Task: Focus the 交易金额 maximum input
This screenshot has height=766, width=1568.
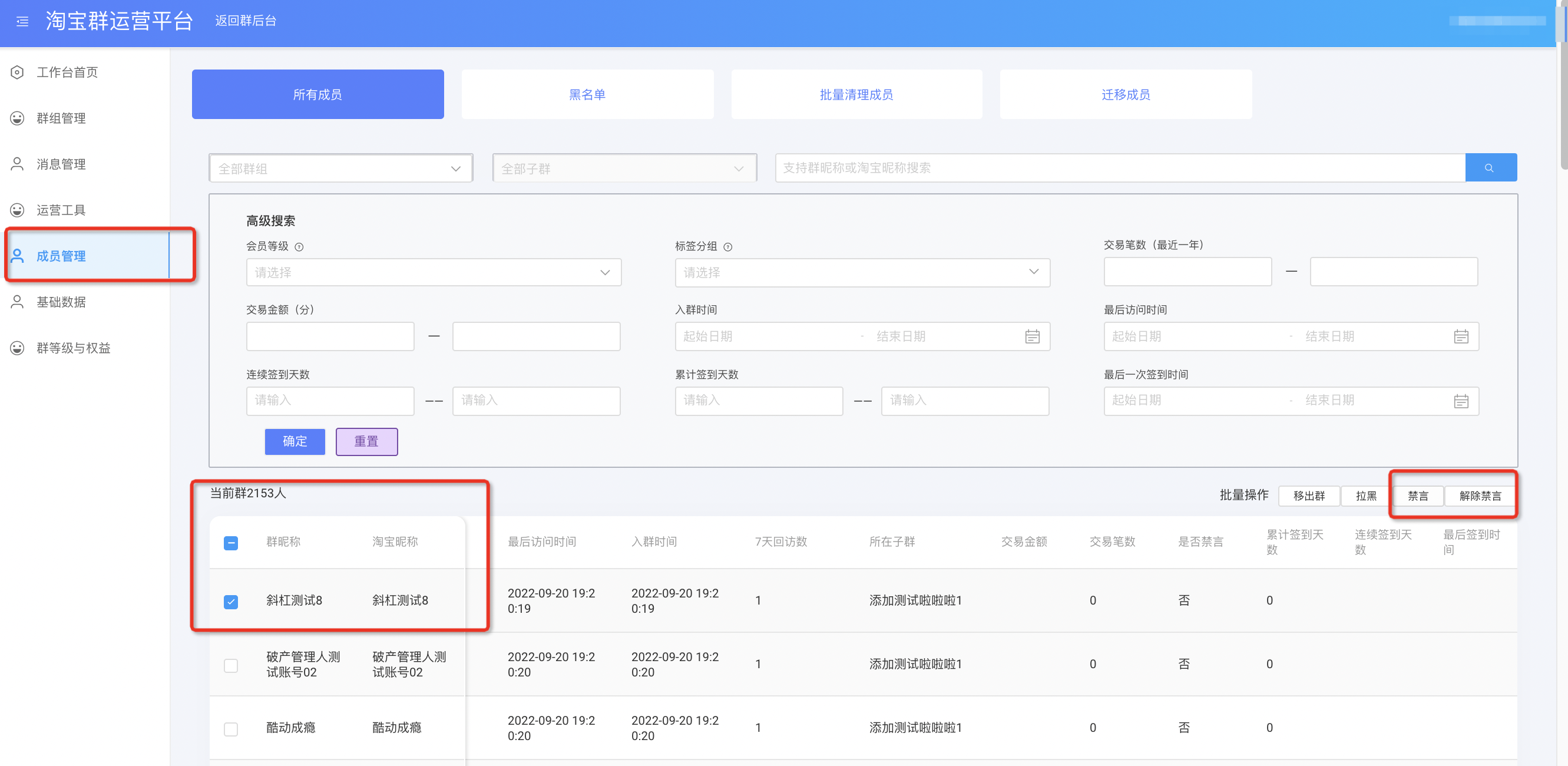Action: pyautogui.click(x=536, y=336)
